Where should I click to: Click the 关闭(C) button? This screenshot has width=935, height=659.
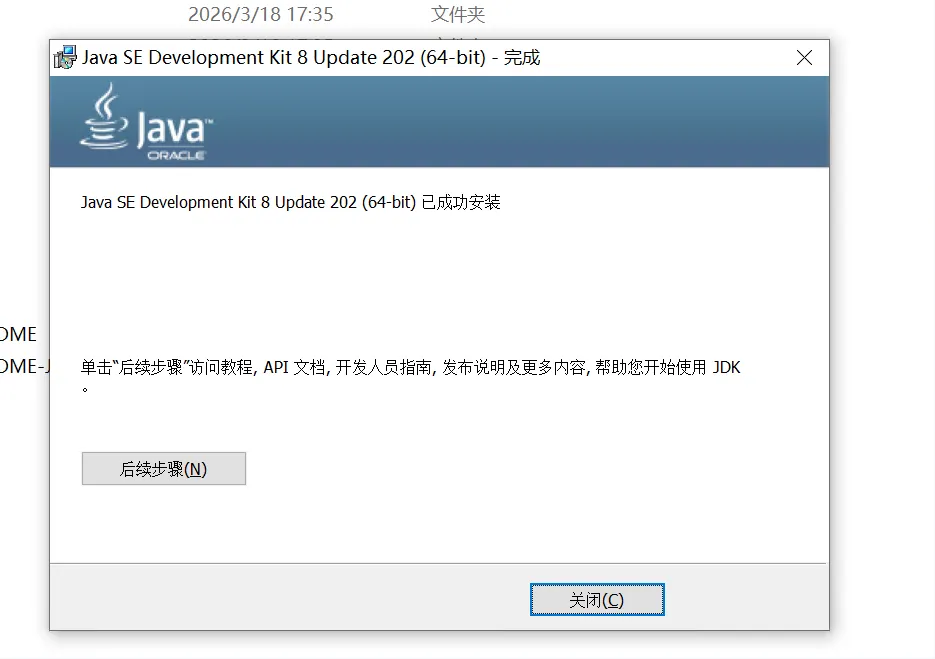597,599
